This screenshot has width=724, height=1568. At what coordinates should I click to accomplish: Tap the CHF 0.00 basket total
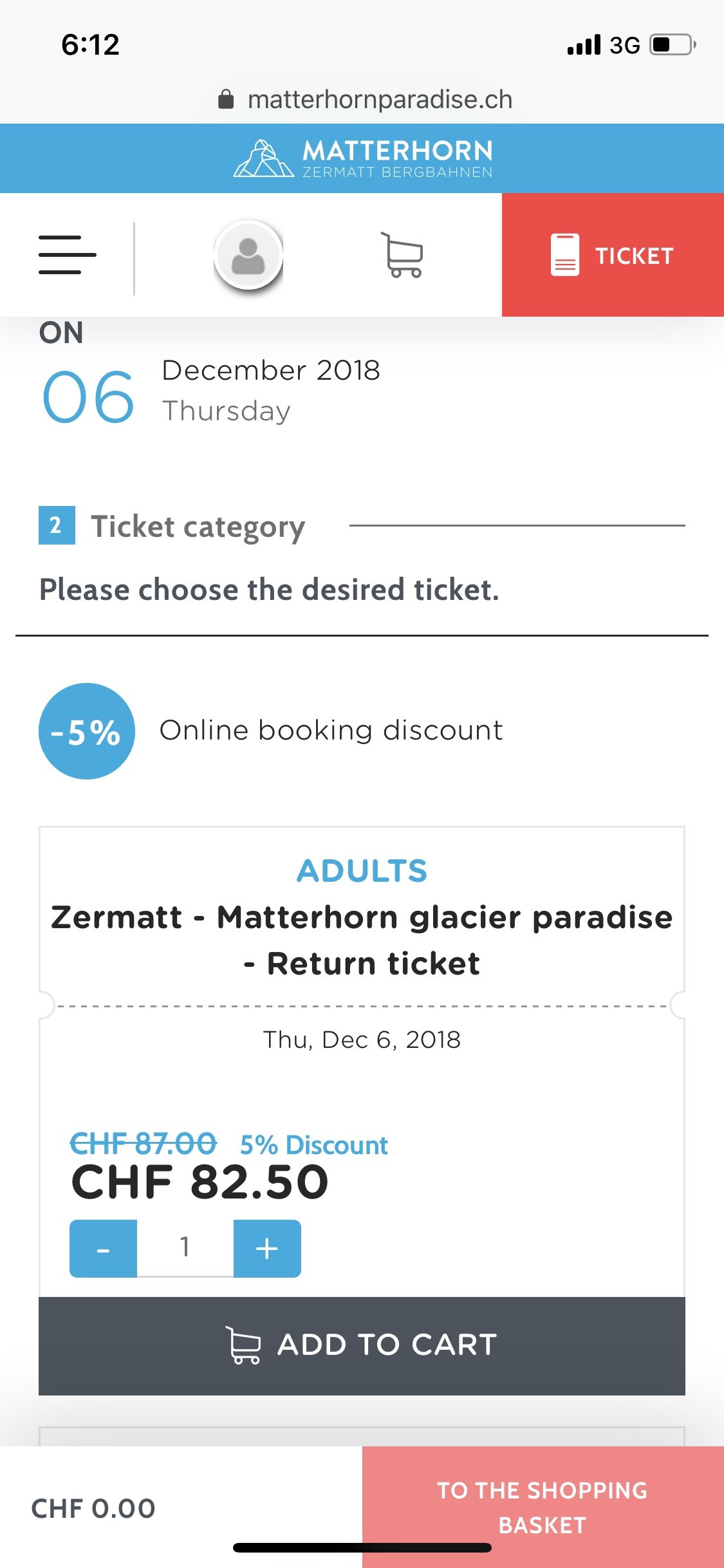[x=93, y=1508]
